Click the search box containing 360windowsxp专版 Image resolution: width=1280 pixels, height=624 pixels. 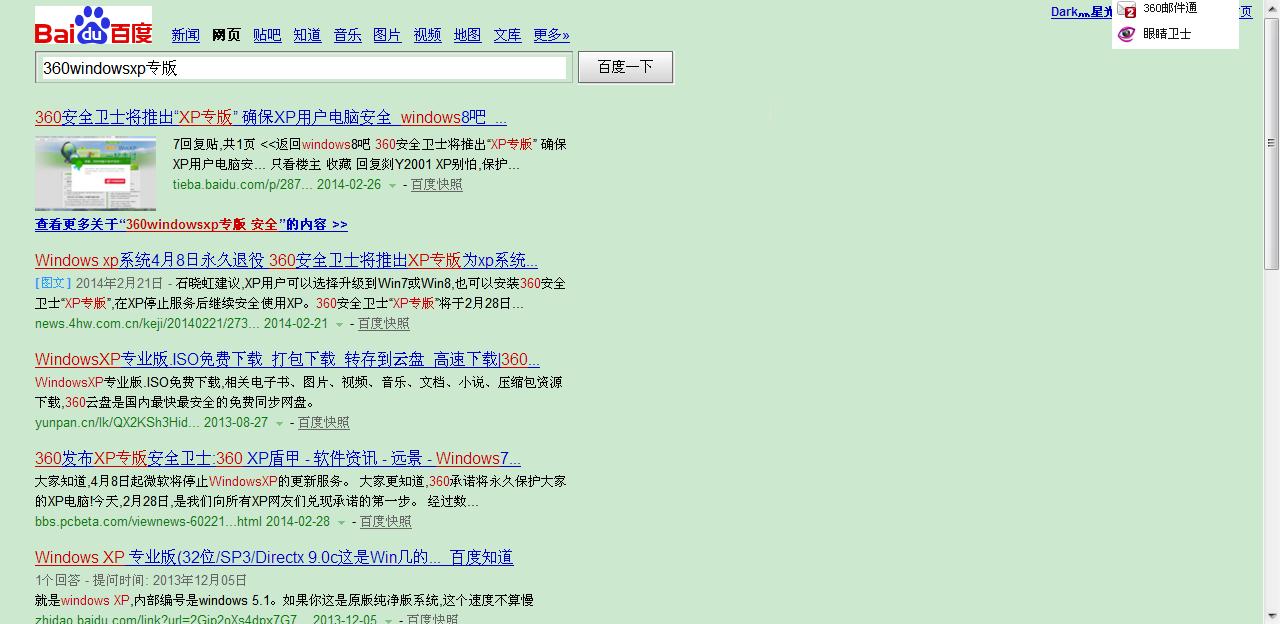coord(304,68)
